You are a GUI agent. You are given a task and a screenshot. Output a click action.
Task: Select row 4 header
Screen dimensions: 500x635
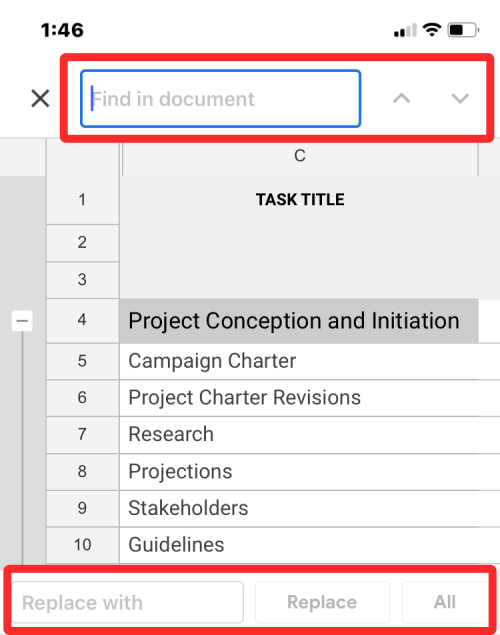(x=83, y=321)
